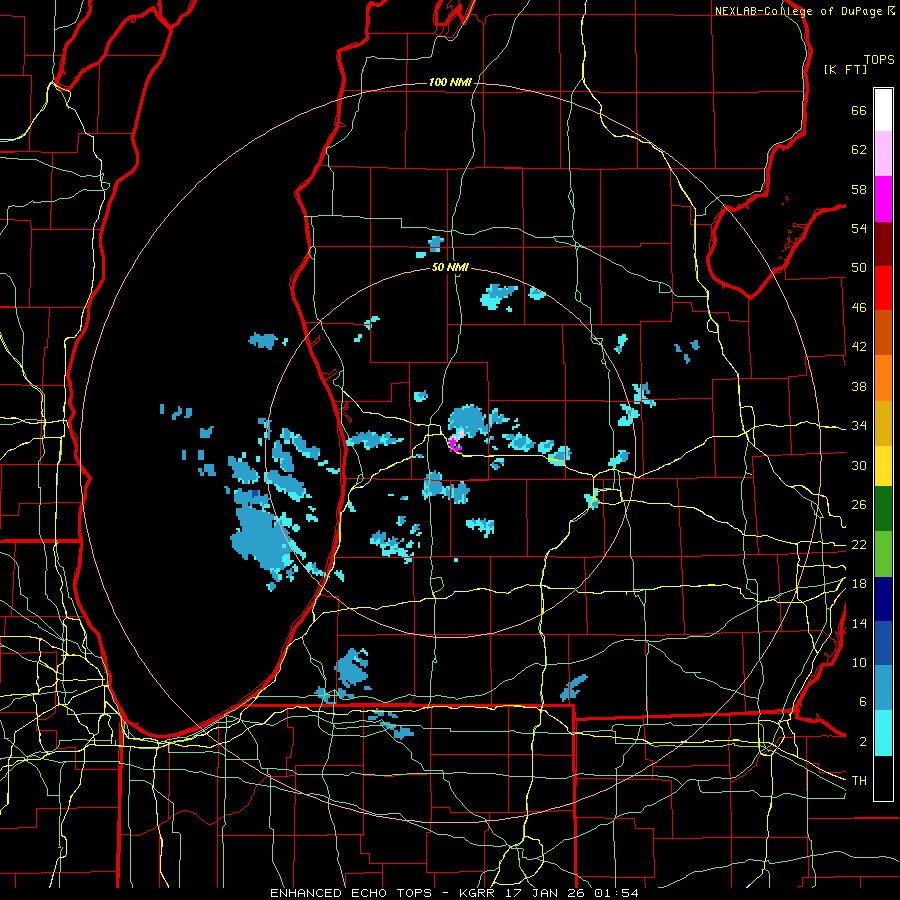The width and height of the screenshot is (900, 900).
Task: Click the medium blue 10-14 legend swatch
Action: click(x=883, y=643)
